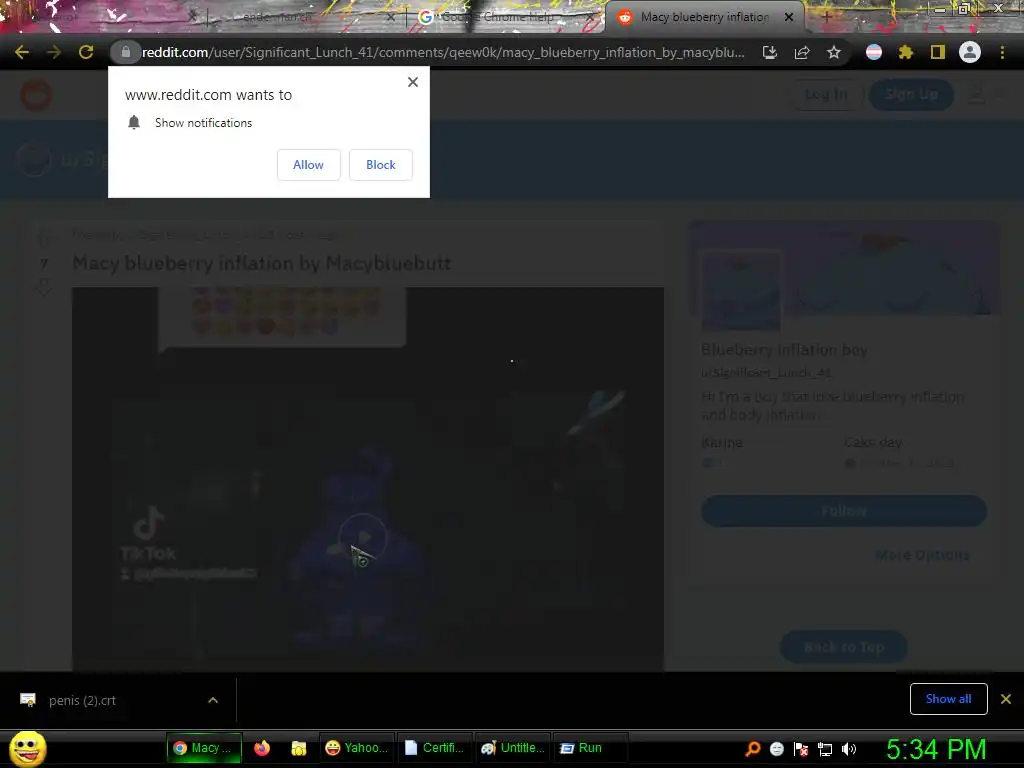The height and width of the screenshot is (768, 1024).
Task: Open the flag with red X tray icon
Action: (x=801, y=749)
